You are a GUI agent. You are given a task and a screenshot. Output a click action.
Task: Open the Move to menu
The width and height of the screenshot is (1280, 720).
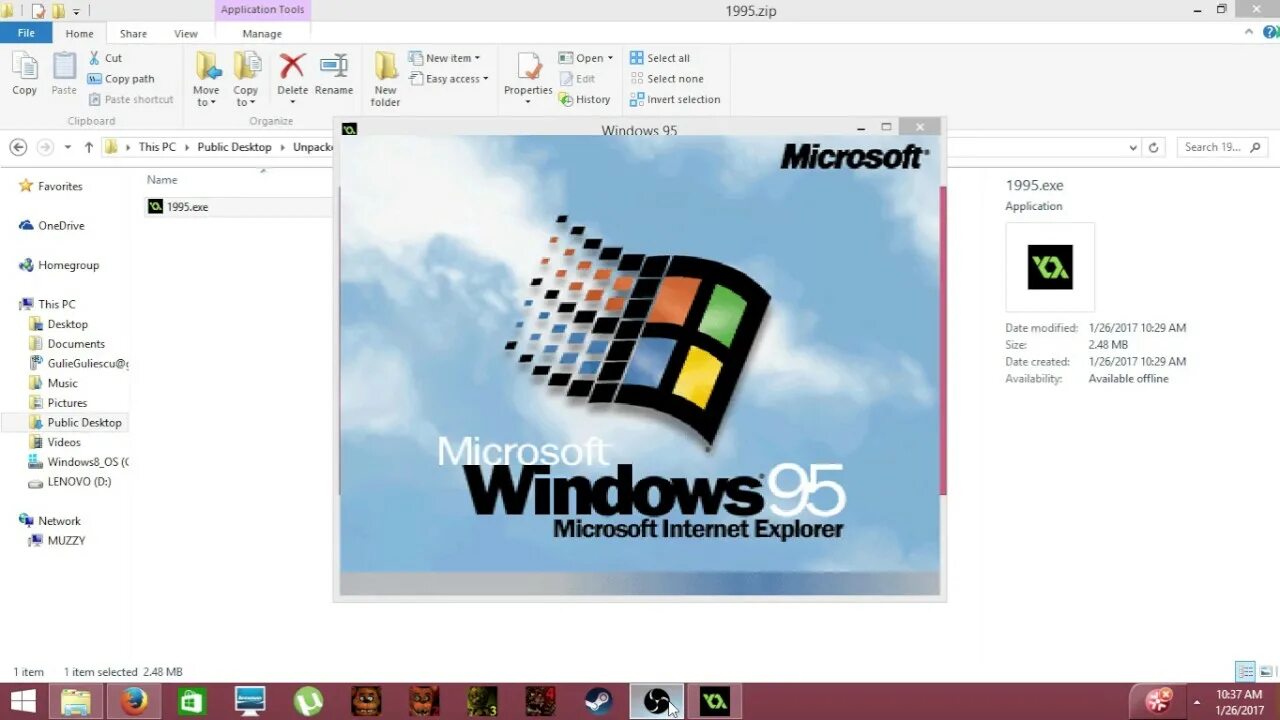[x=207, y=79]
